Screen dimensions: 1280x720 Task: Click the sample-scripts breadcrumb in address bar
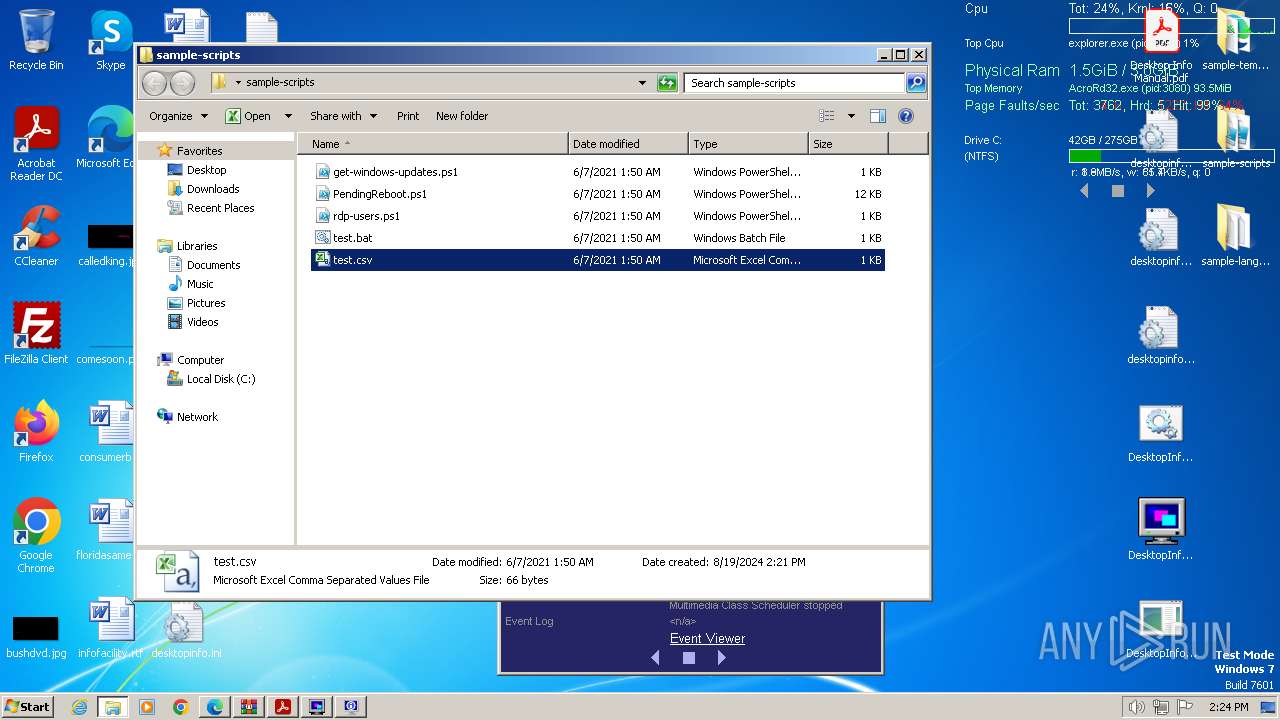click(x=280, y=83)
